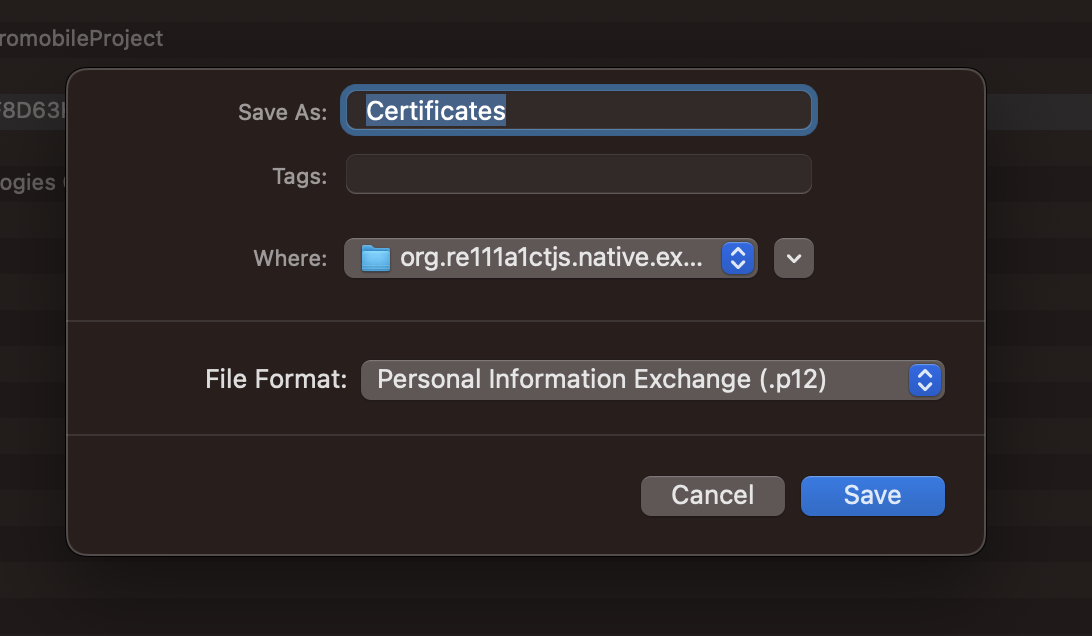Viewport: 1092px width, 636px height.
Task: Click the Tags: label
Action: 299,176
